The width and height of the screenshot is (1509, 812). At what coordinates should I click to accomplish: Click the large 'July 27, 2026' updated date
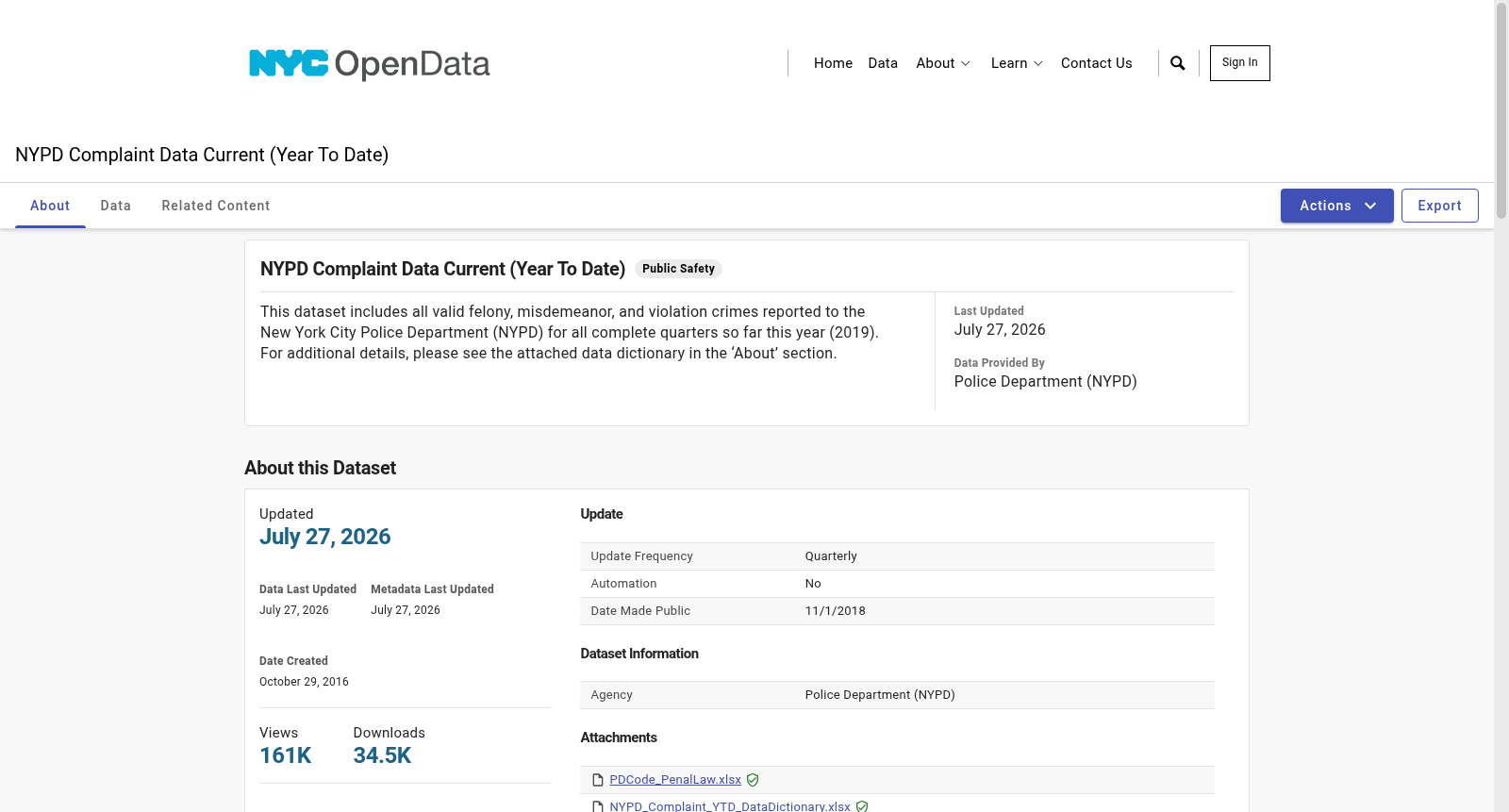tap(325, 537)
